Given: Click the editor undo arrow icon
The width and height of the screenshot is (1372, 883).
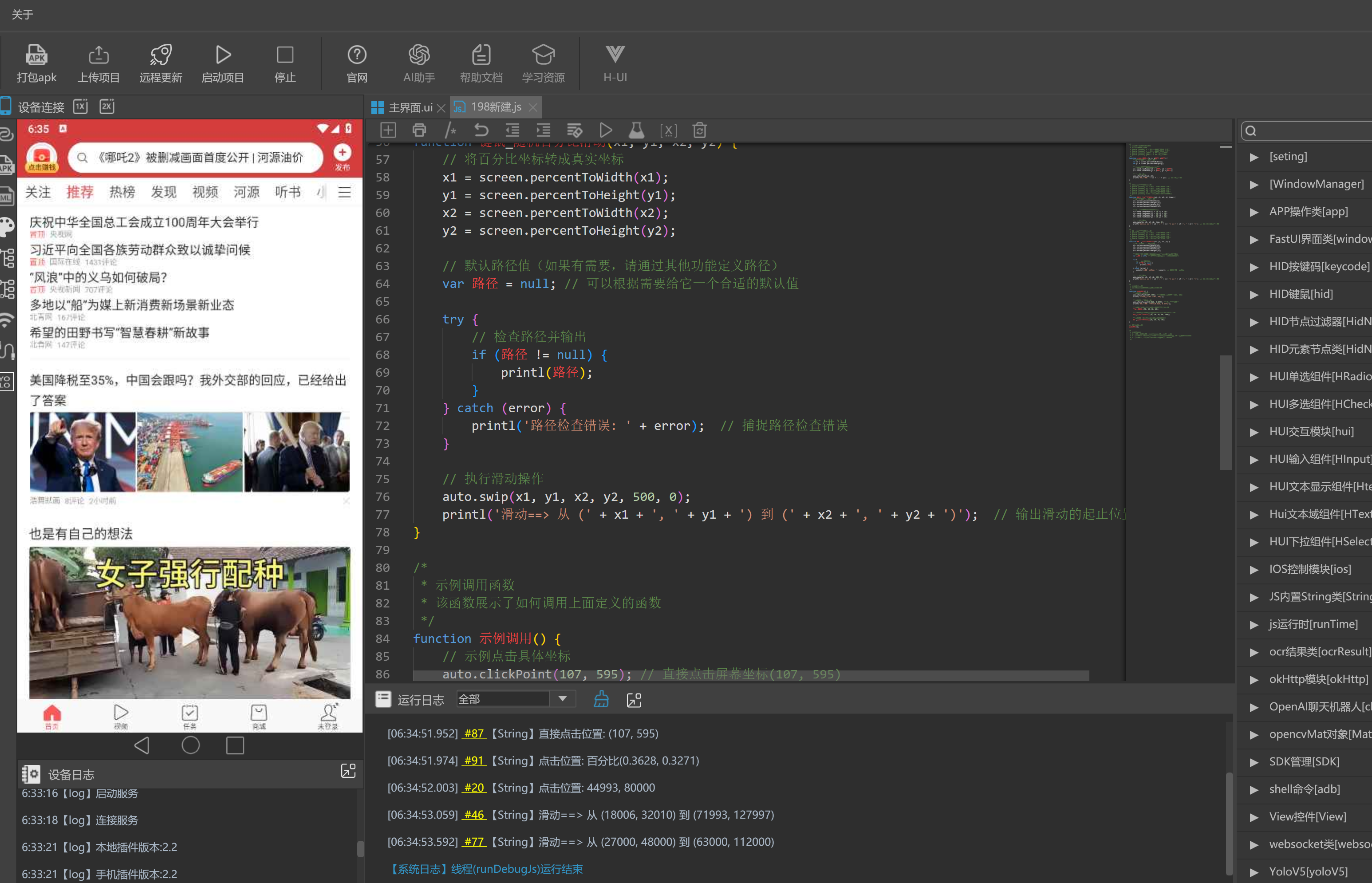Looking at the screenshot, I should pos(481,130).
